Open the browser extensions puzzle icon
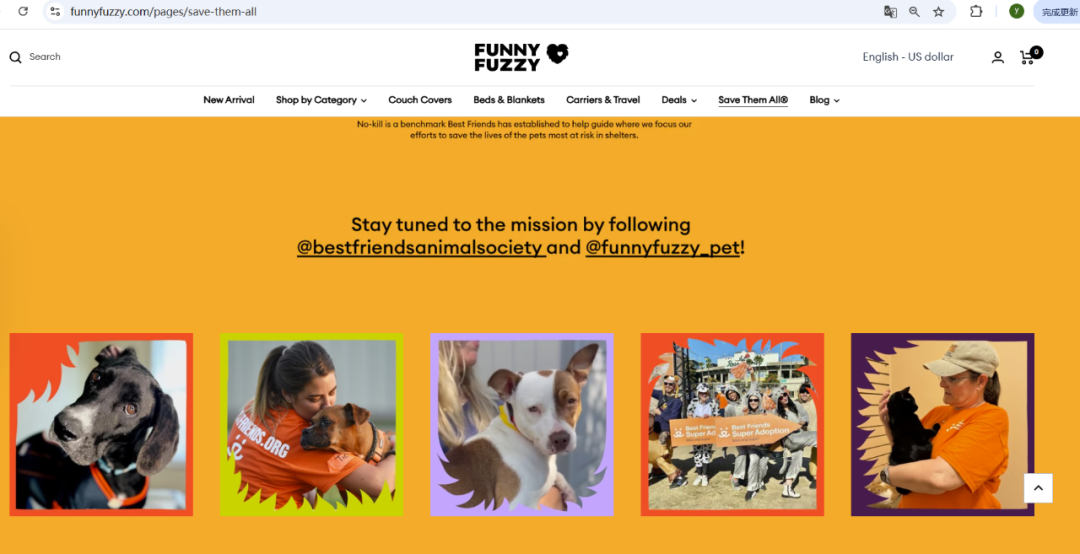Screen dimensions: 1080x554 (975, 11)
